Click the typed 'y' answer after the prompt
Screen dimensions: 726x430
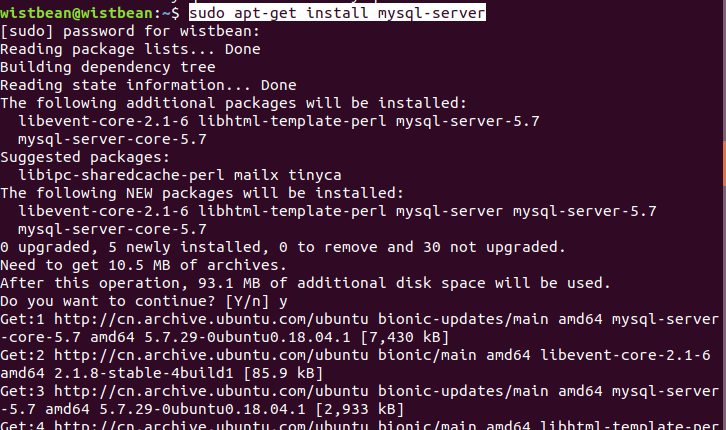(283, 303)
